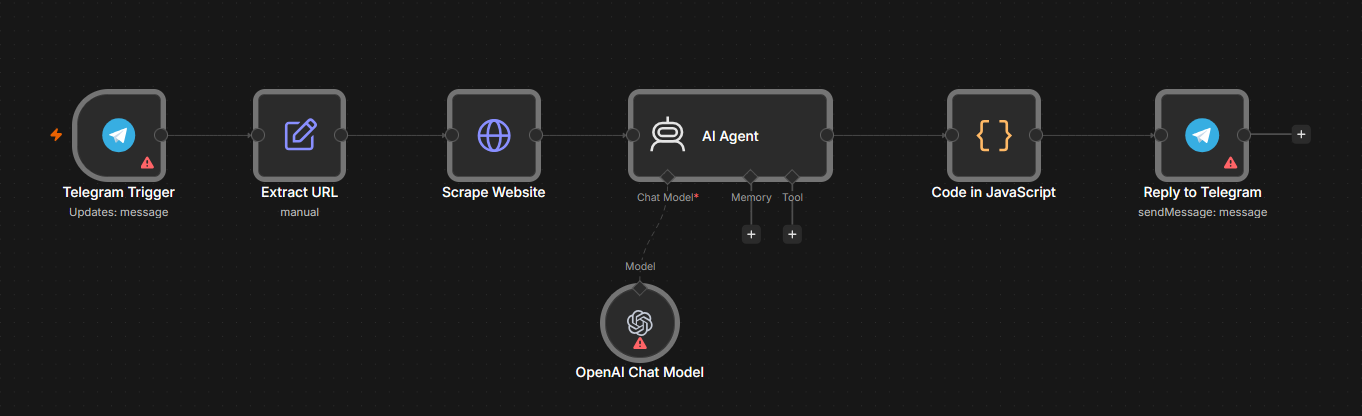Click the Extract URL edit node icon
Viewport: 1362px width, 416px height.
[x=300, y=135]
